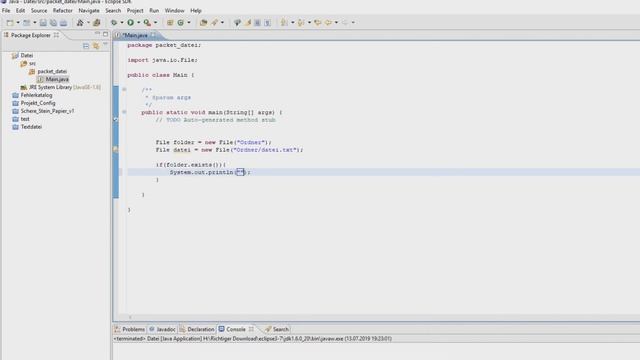Click the Print toolbar icon
The image size is (640, 360).
tap(63, 23)
